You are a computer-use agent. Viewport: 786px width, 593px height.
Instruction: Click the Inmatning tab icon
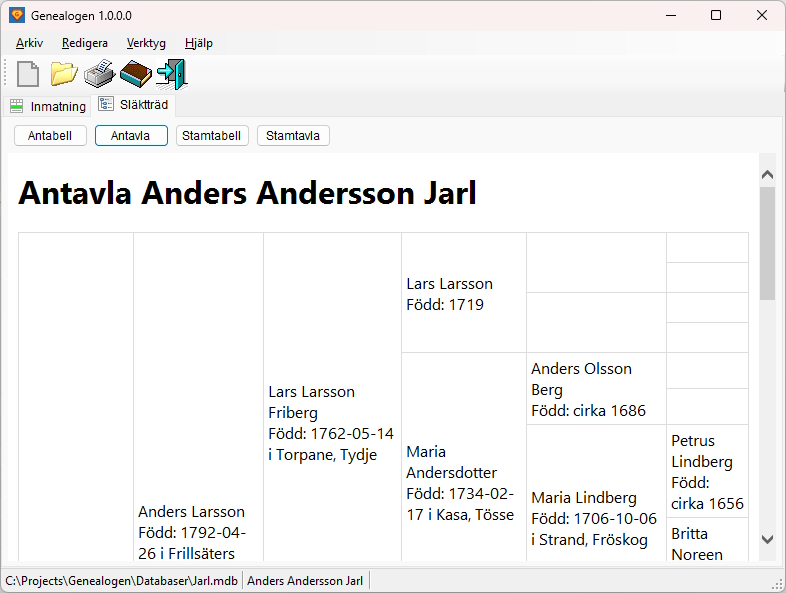17,106
